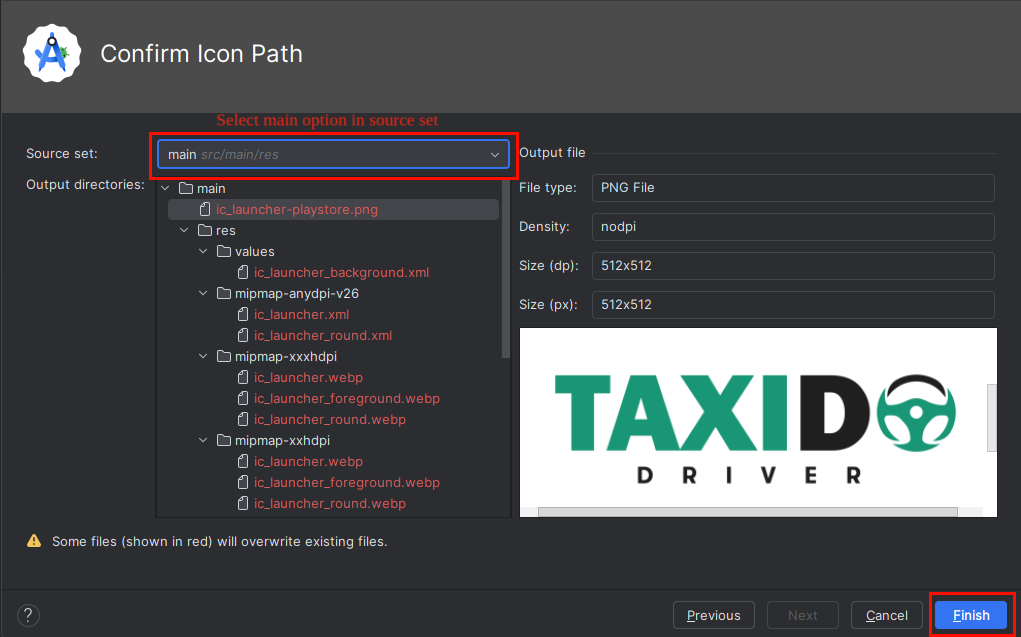Collapse the values folder node
Screen dimensions: 1021x637
point(204,252)
